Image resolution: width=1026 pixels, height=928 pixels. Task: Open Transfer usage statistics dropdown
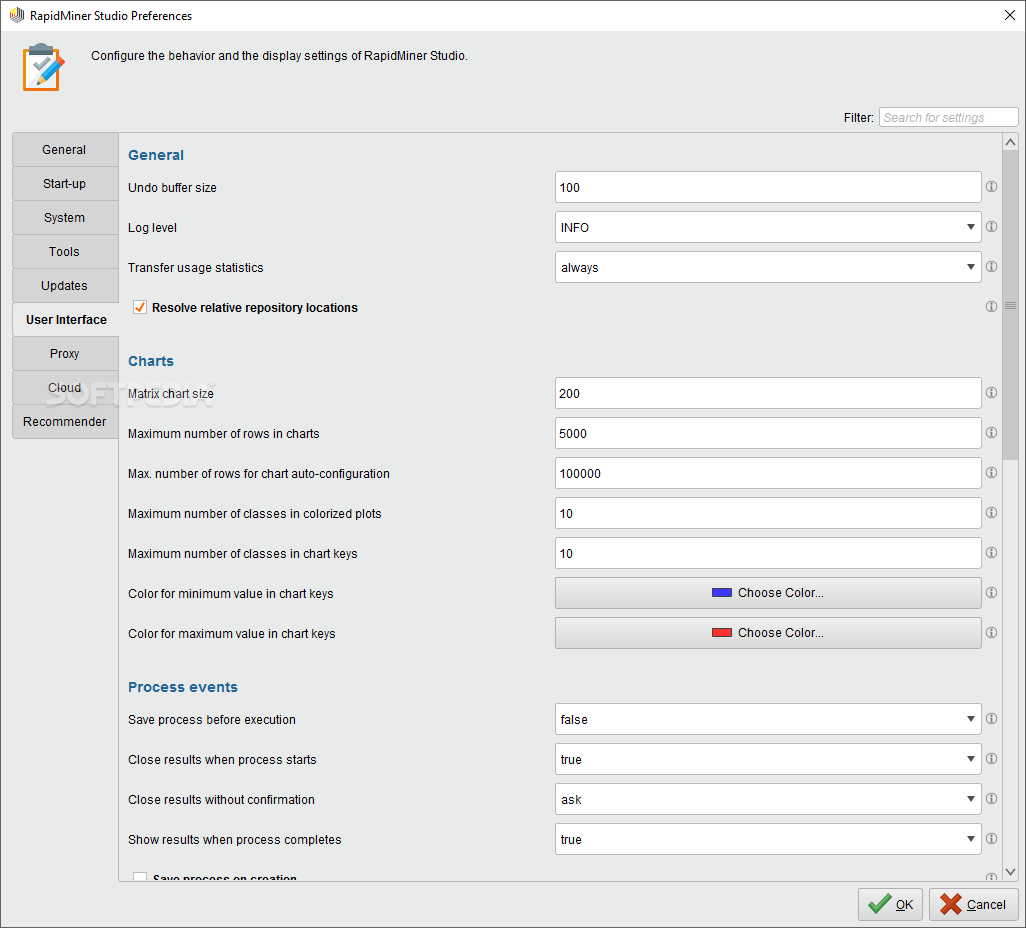pyautogui.click(x=768, y=267)
